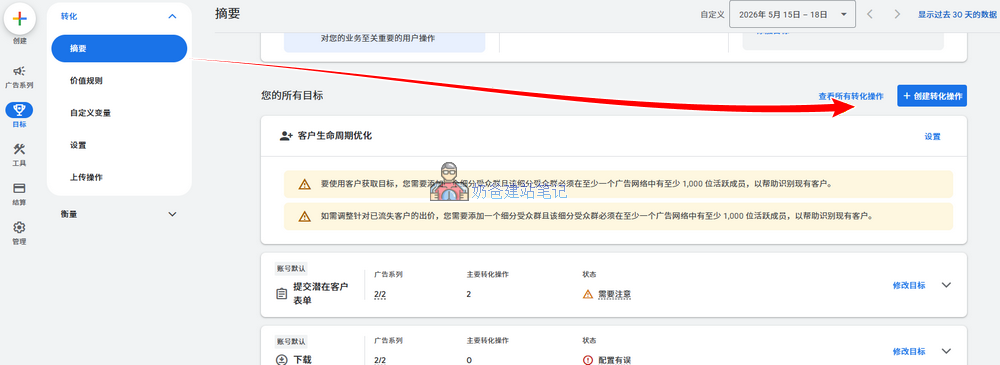Go to next date range arrow
This screenshot has width=1000, height=365.
tap(897, 14)
